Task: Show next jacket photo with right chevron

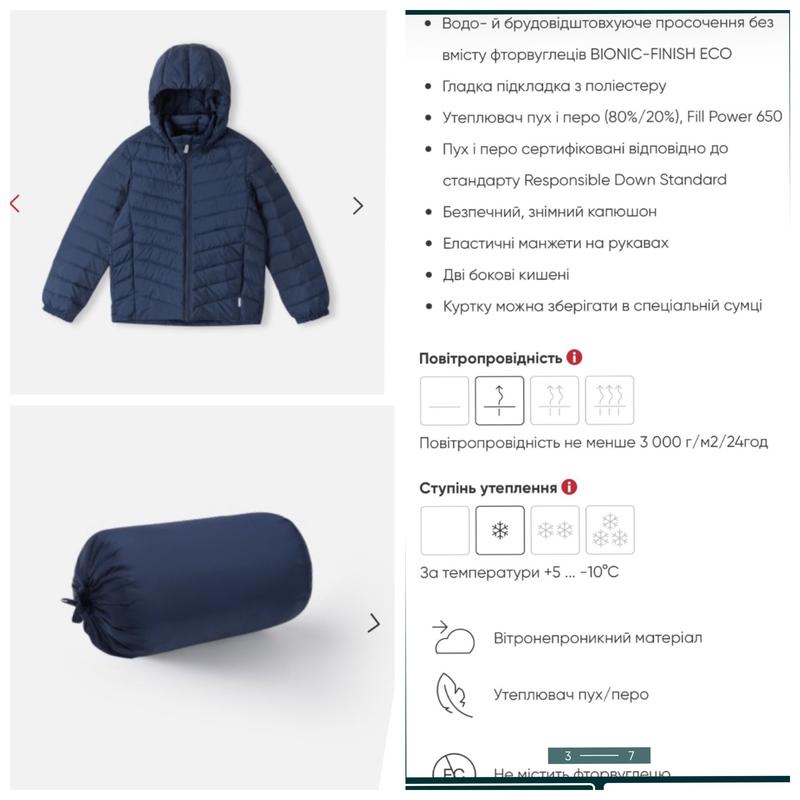Action: tap(358, 206)
